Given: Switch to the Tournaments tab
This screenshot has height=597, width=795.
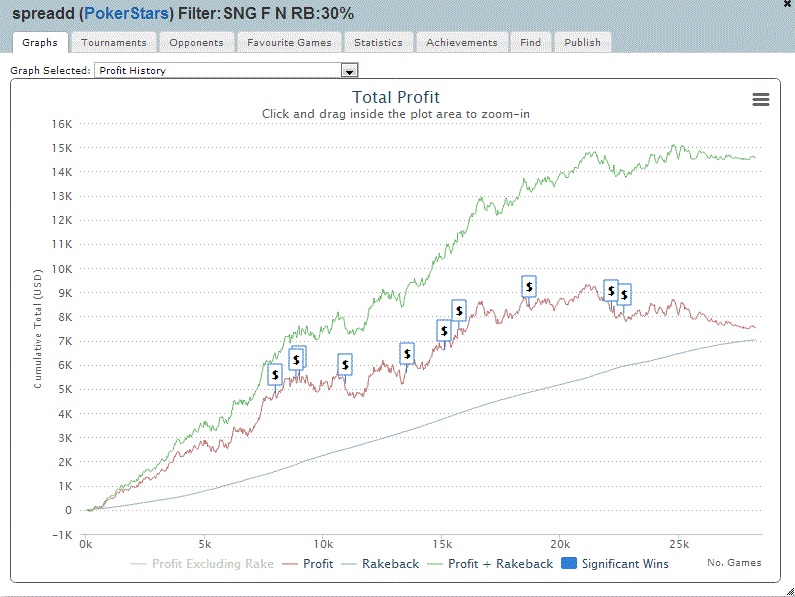Looking at the screenshot, I should pos(114,43).
